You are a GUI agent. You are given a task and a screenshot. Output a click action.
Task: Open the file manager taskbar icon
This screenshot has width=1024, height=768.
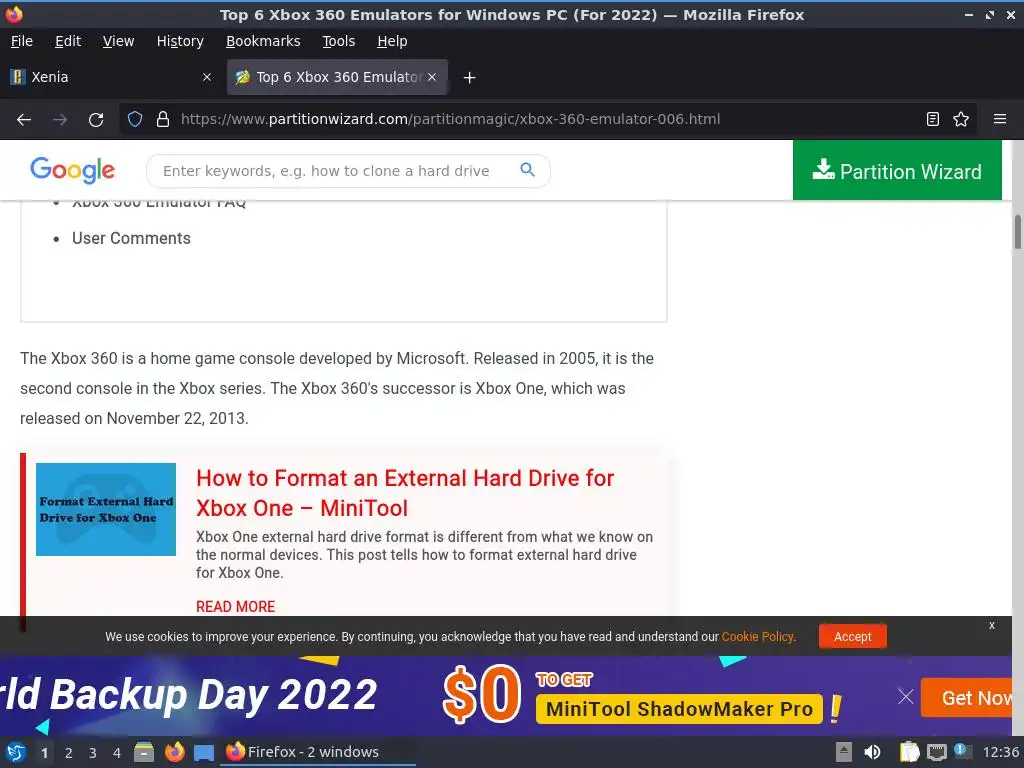coord(144,752)
